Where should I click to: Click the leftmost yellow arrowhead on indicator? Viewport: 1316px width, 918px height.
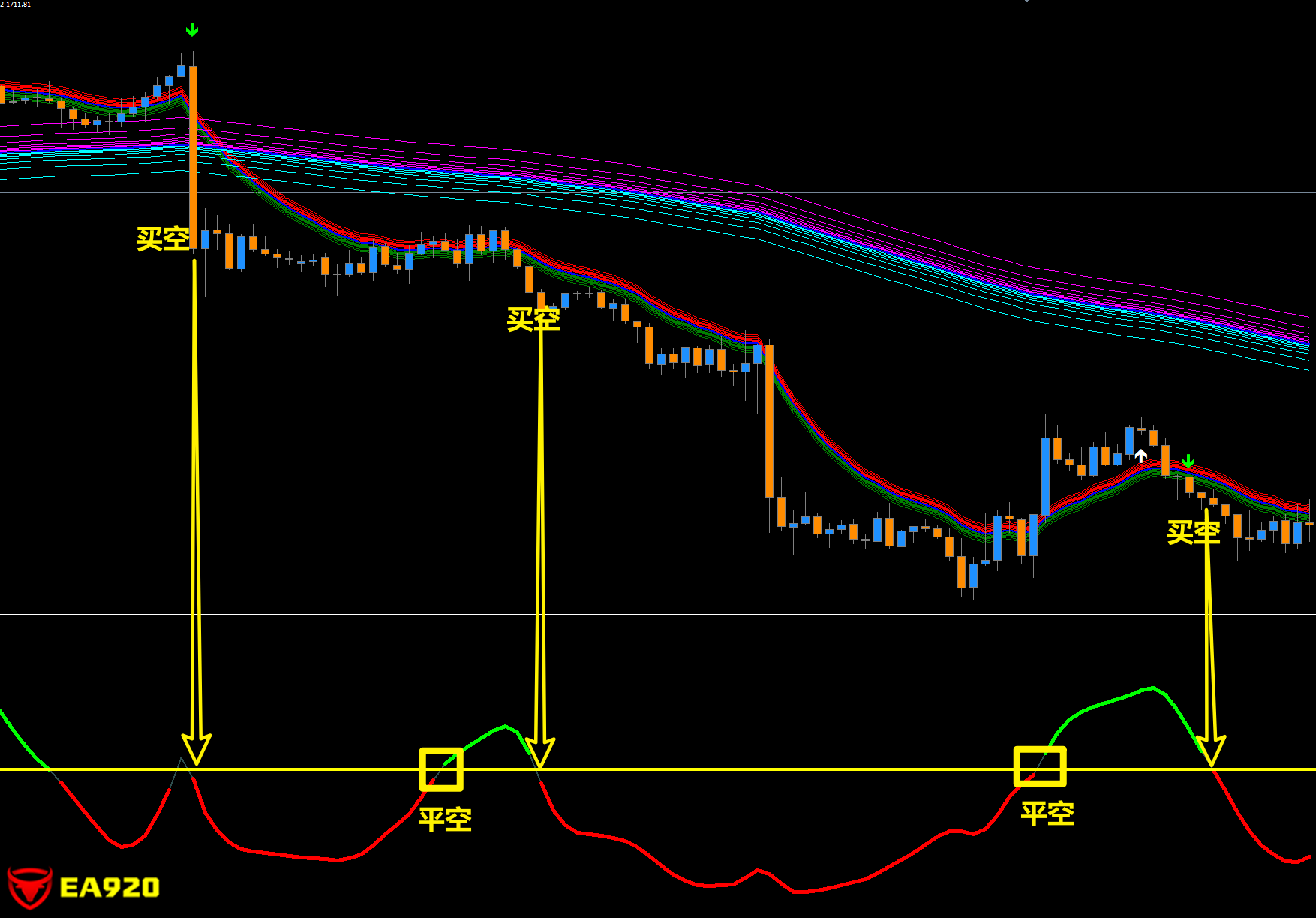click(x=197, y=749)
